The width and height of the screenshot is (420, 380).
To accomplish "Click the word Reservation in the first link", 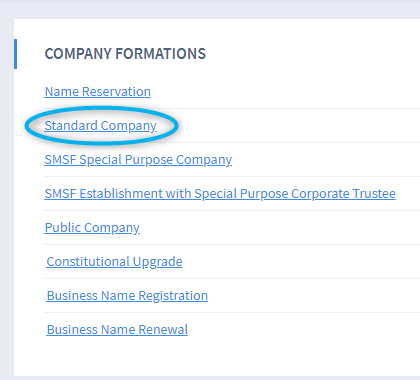I will 116,92.
